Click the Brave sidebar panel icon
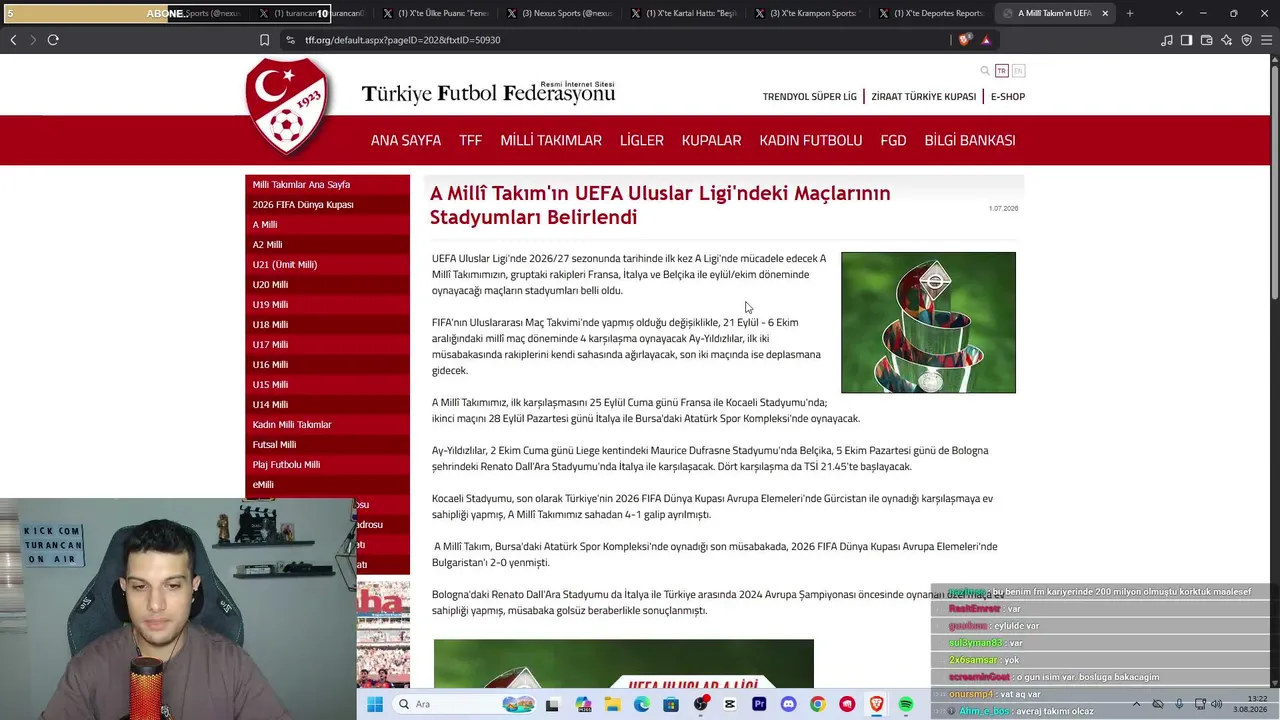1280x720 pixels. coord(1186,40)
